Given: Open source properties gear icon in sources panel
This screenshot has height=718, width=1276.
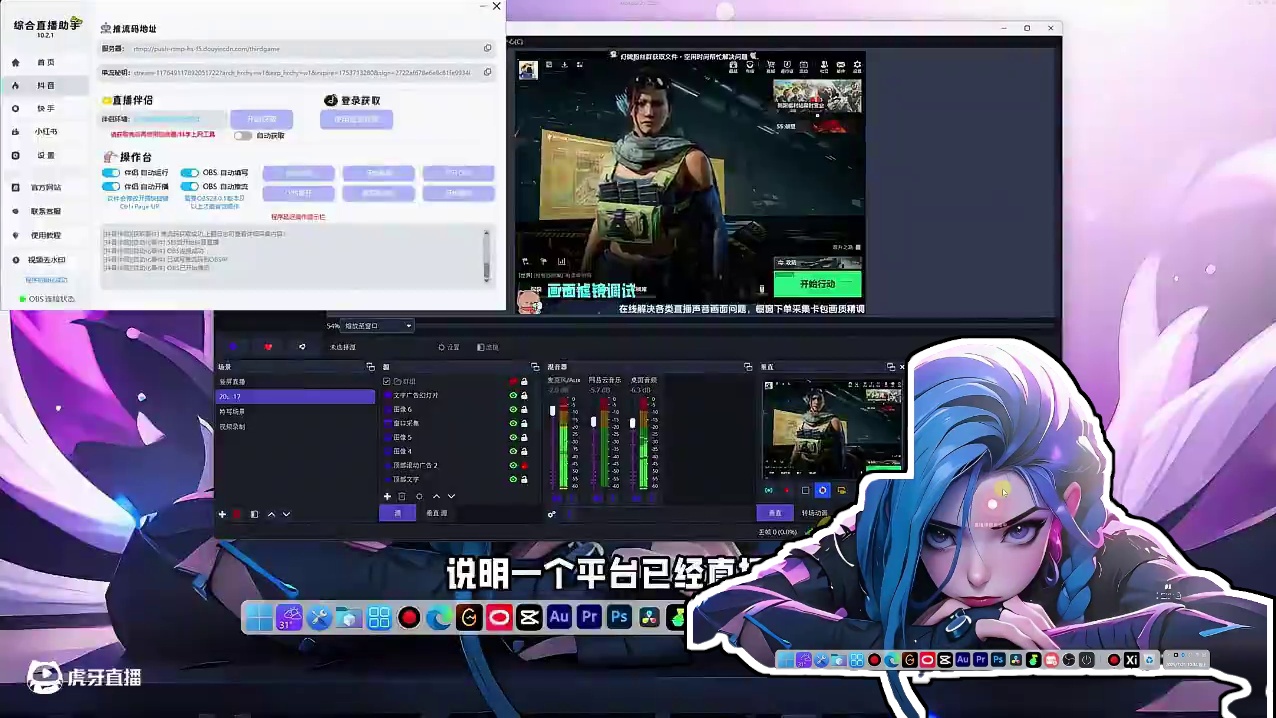Looking at the screenshot, I should click(419, 496).
